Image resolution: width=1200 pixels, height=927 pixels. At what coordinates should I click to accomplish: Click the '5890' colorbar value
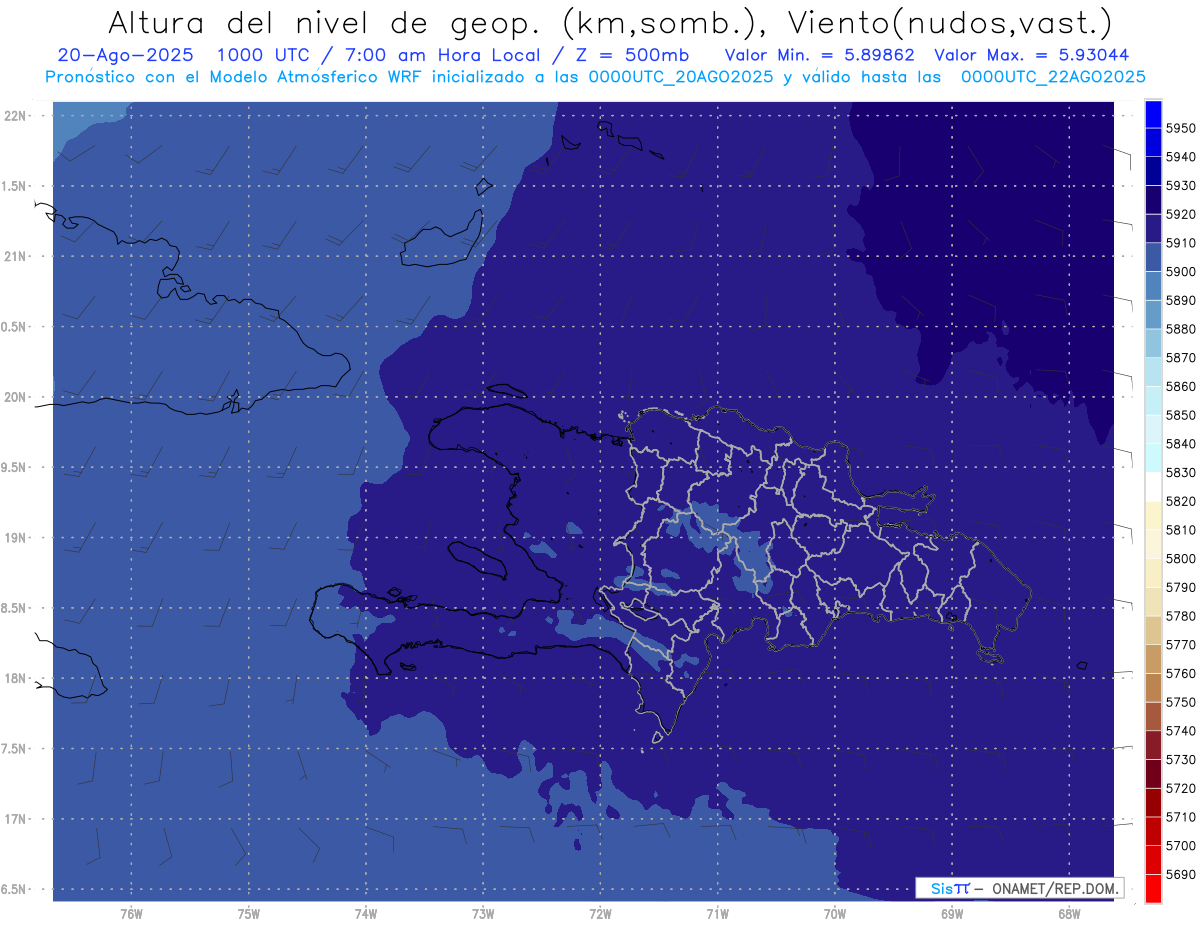coord(1181,300)
